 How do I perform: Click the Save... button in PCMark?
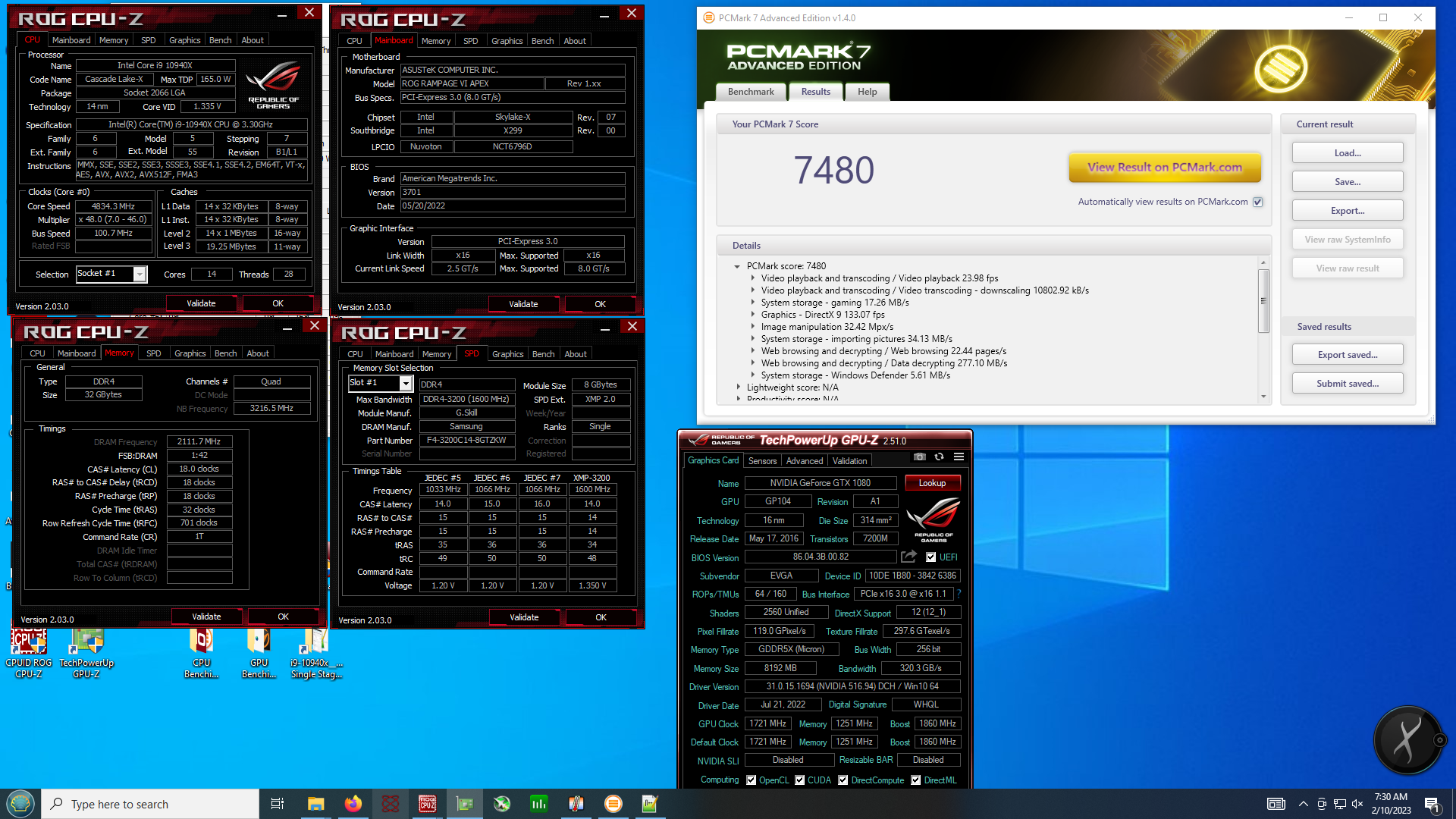[x=1348, y=182]
